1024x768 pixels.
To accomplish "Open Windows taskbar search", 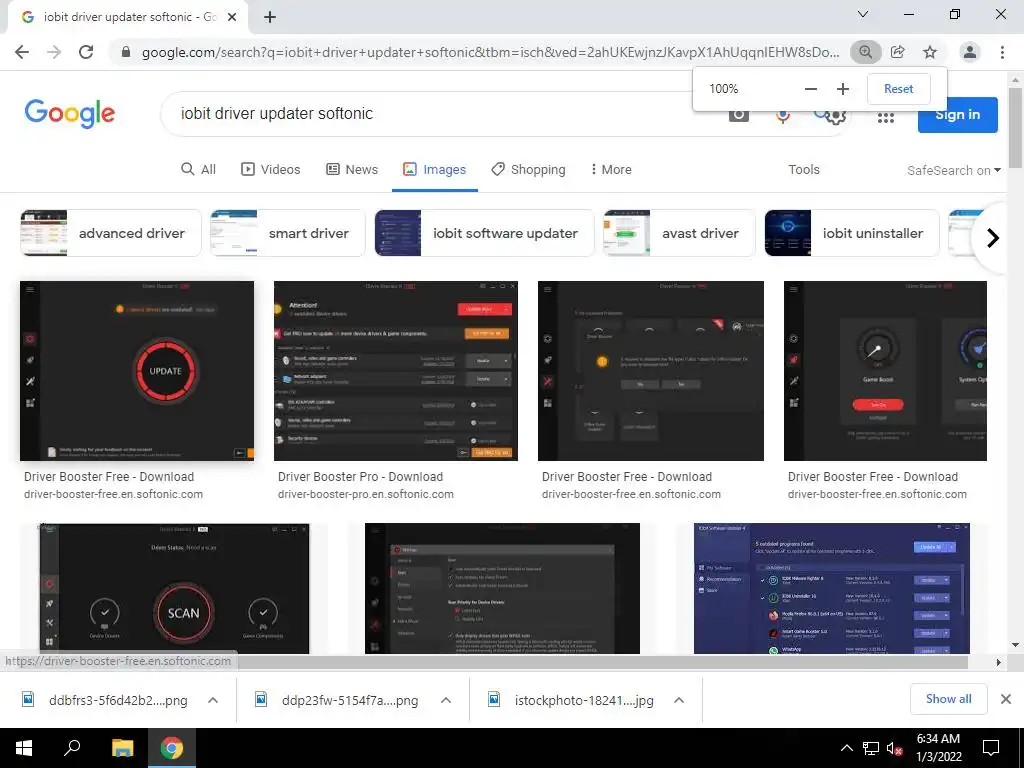I will click(72, 748).
